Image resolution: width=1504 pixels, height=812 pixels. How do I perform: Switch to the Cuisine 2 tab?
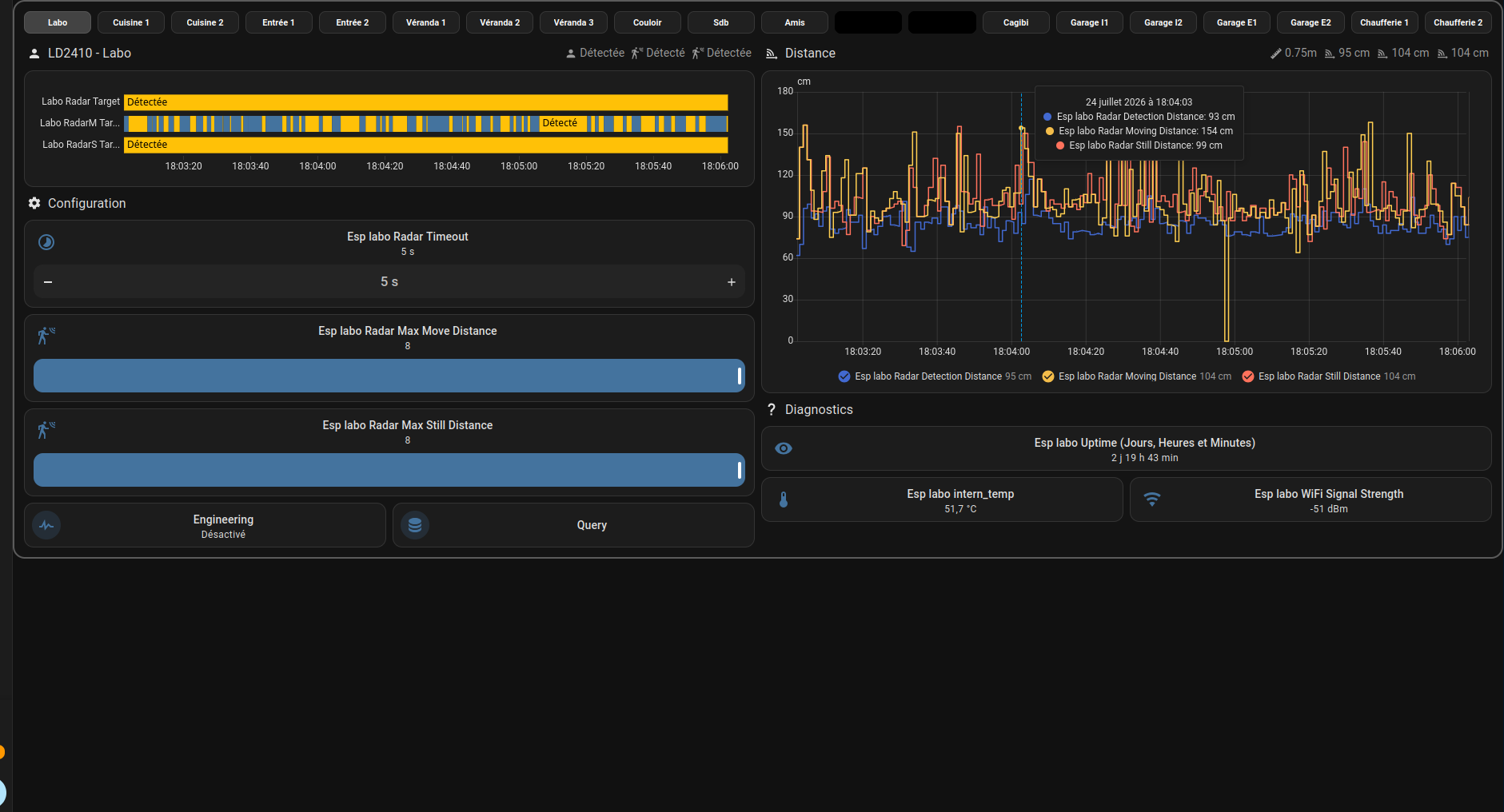click(205, 22)
